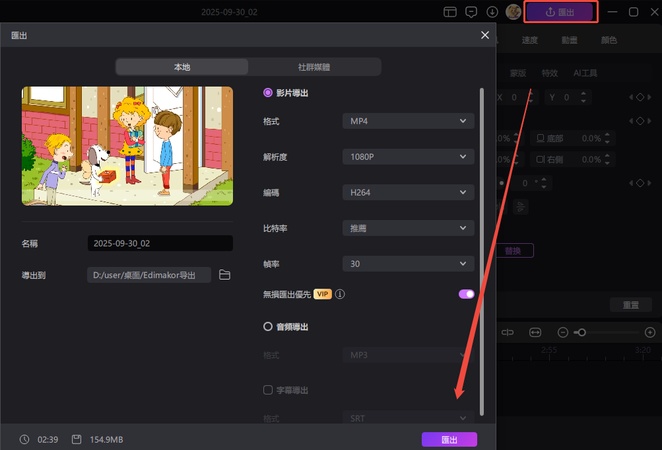Open the 幀率 30 dropdown

click(x=408, y=264)
